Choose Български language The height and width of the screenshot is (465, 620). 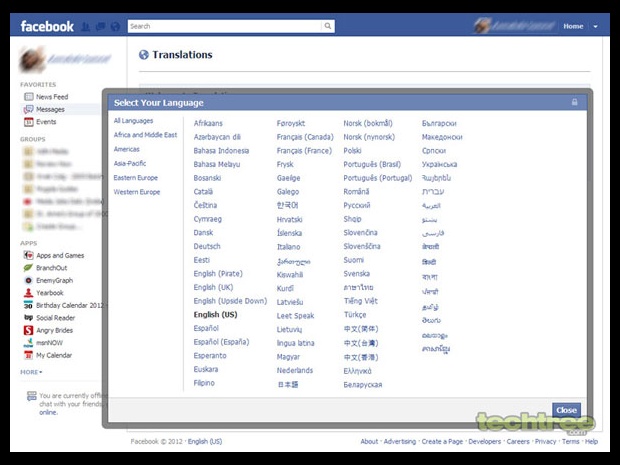point(439,123)
